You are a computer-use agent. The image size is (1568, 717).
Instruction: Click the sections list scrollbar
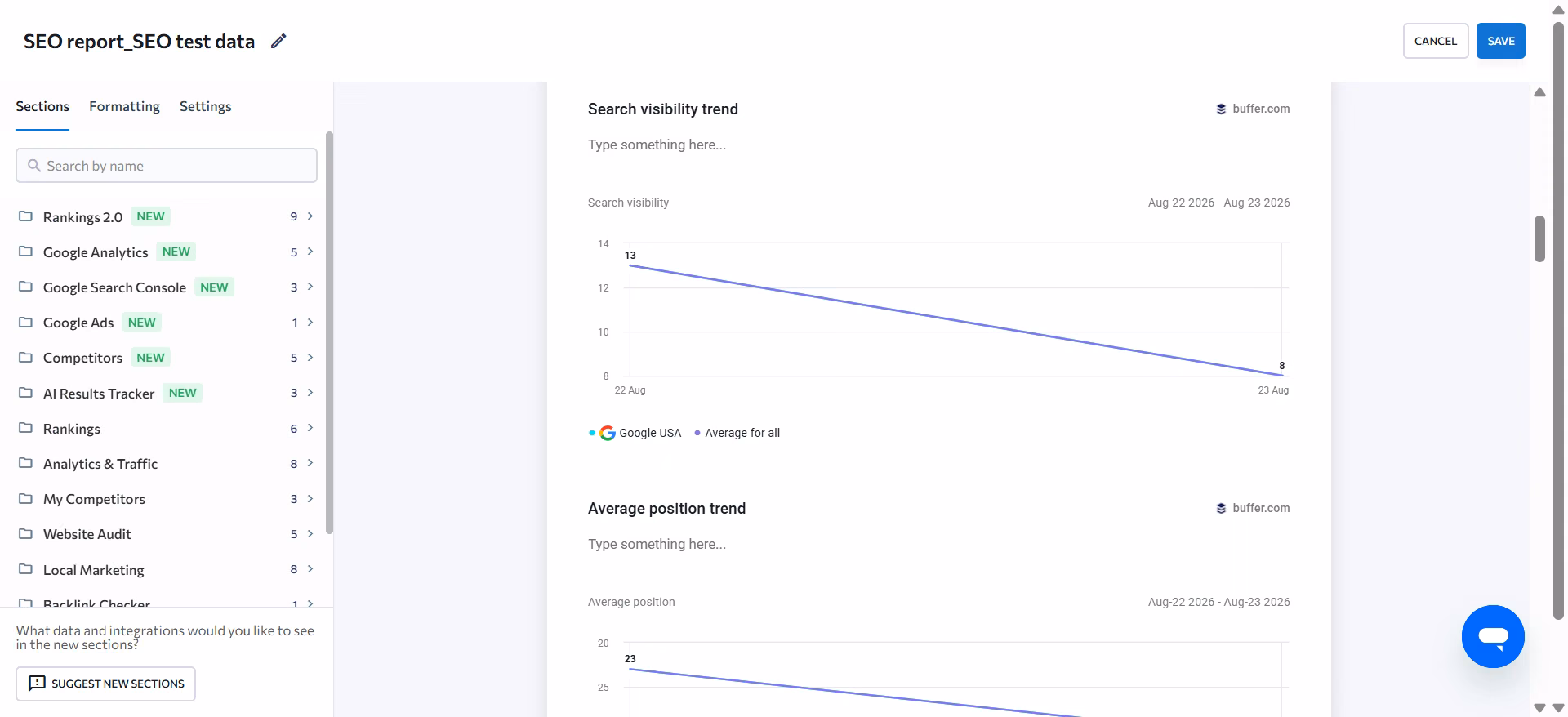(329, 332)
